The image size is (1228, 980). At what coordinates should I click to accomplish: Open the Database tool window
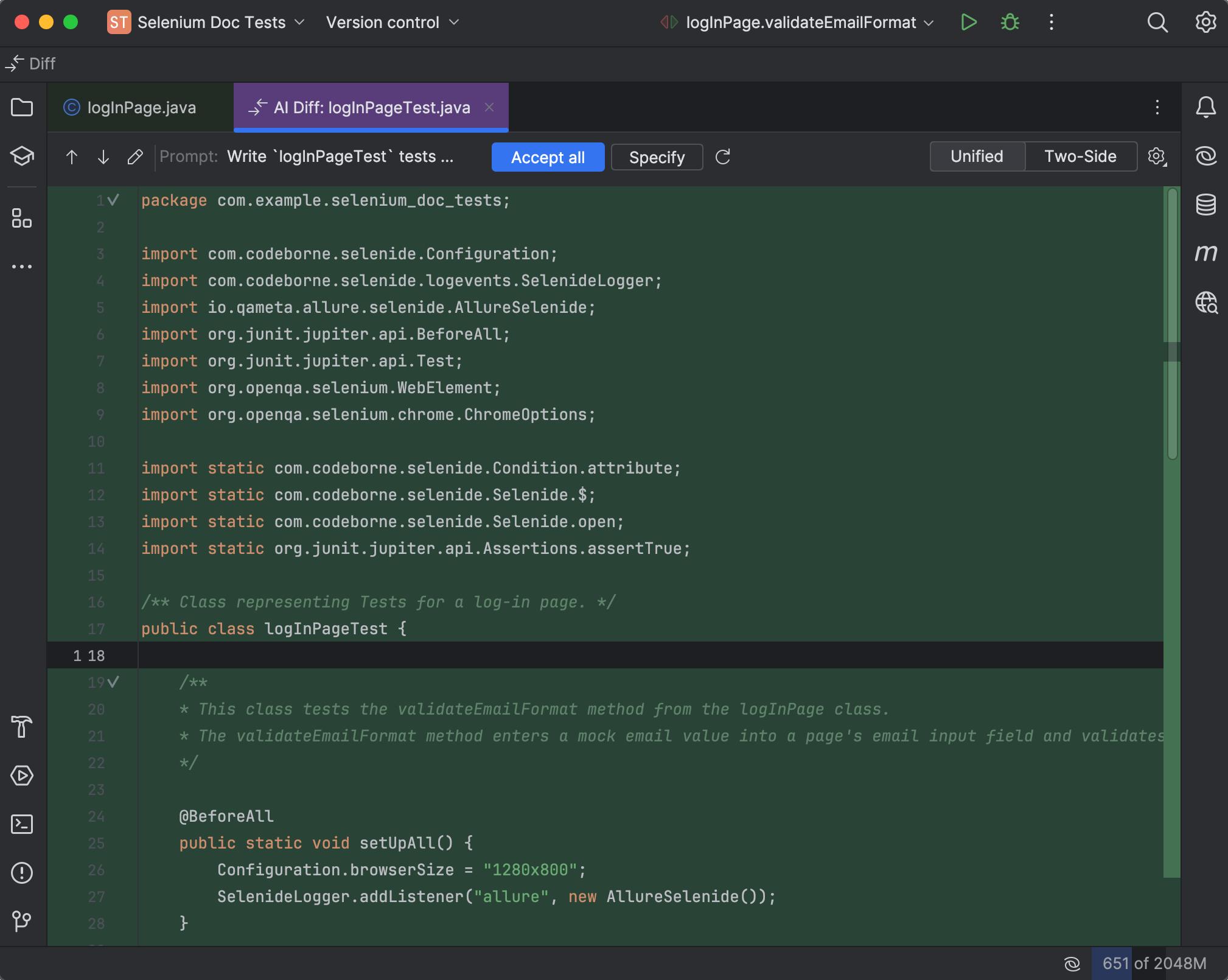(1205, 205)
